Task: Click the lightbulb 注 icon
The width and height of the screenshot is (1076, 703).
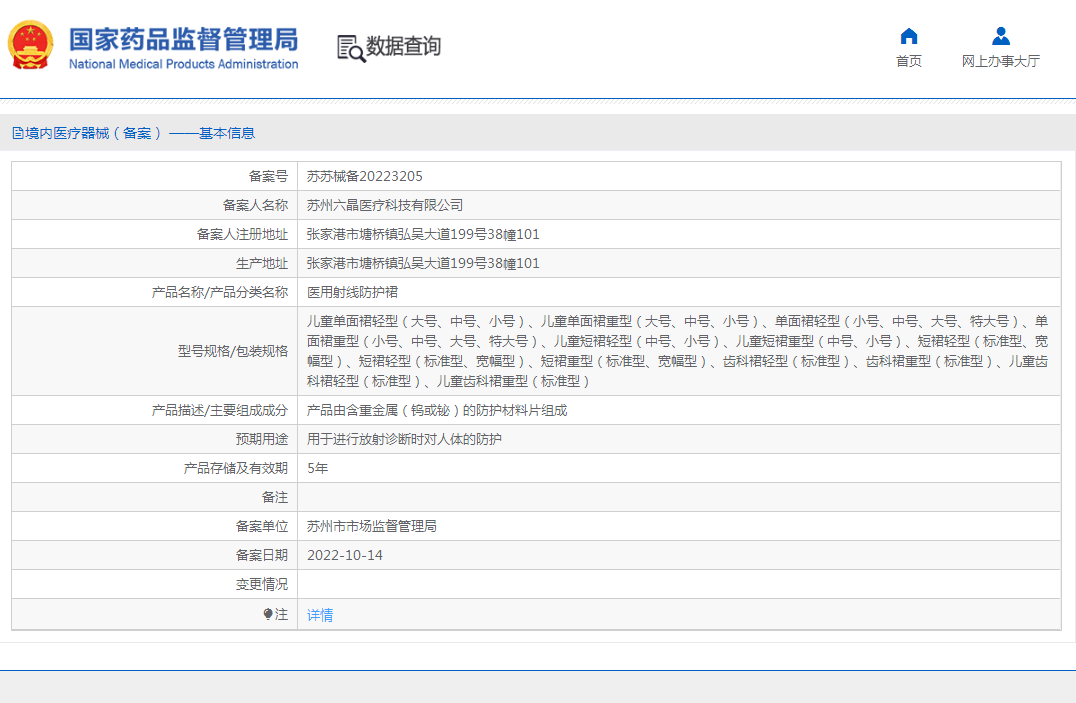Action: [x=268, y=614]
